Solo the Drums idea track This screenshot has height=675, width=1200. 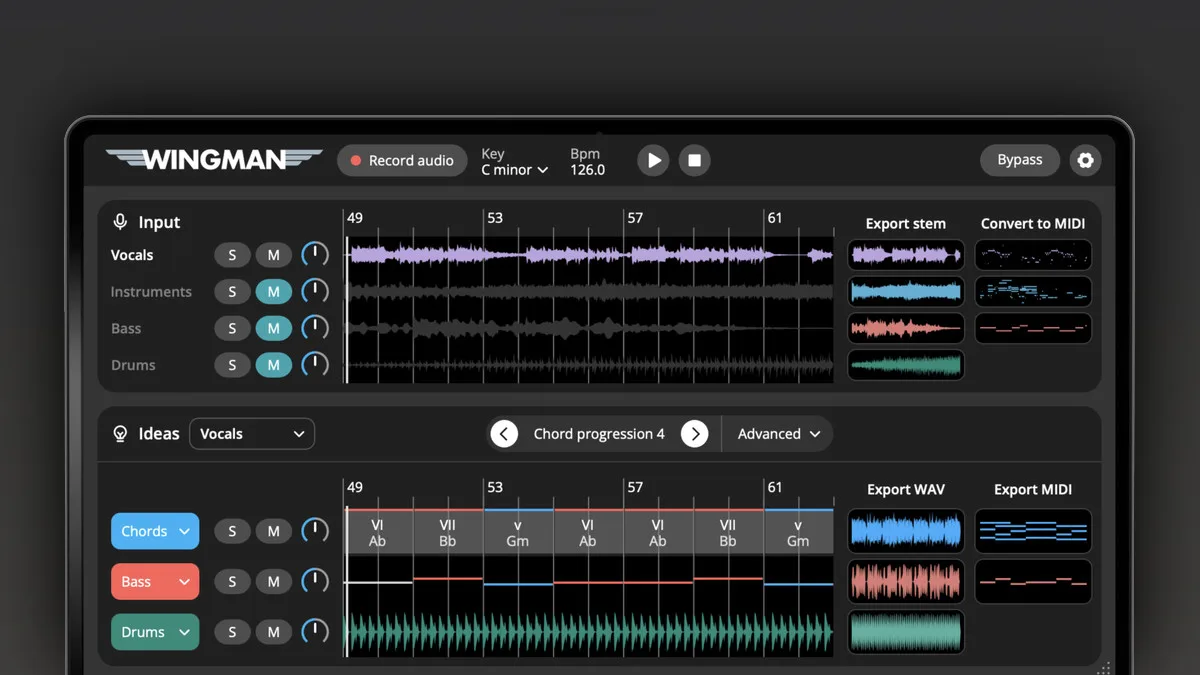232,632
